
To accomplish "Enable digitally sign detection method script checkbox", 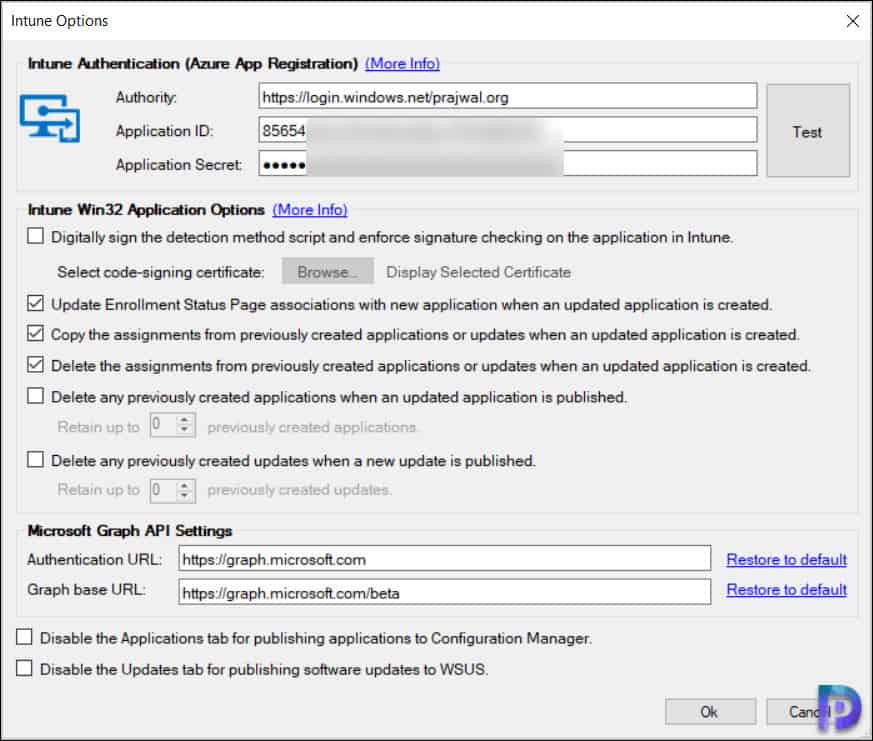I will point(36,237).
